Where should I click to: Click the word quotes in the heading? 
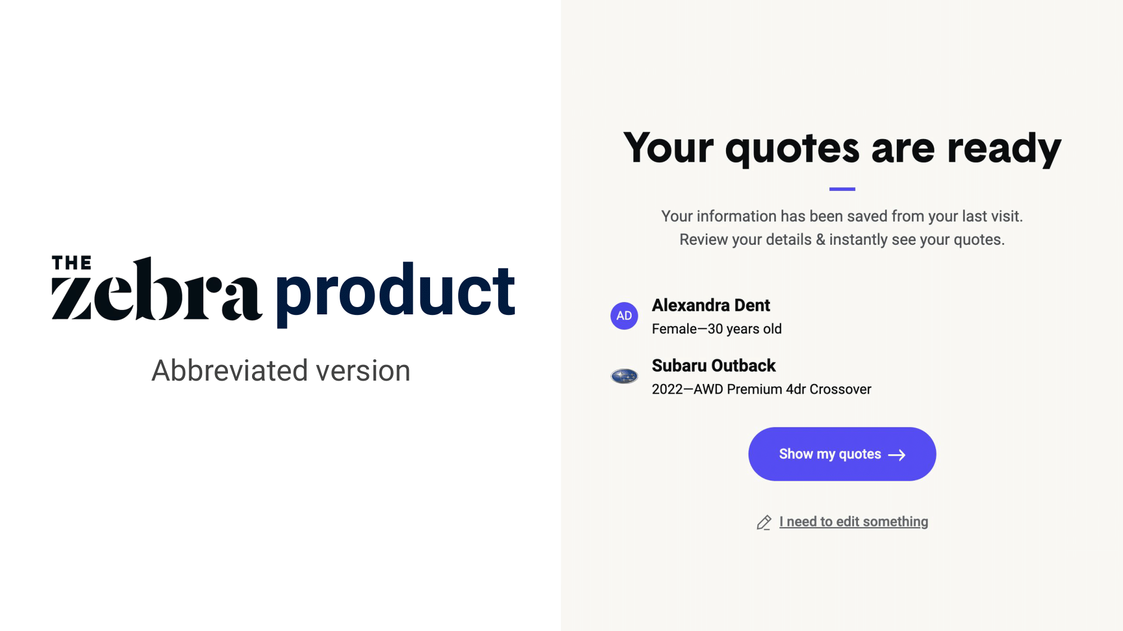pyautogui.click(x=791, y=149)
